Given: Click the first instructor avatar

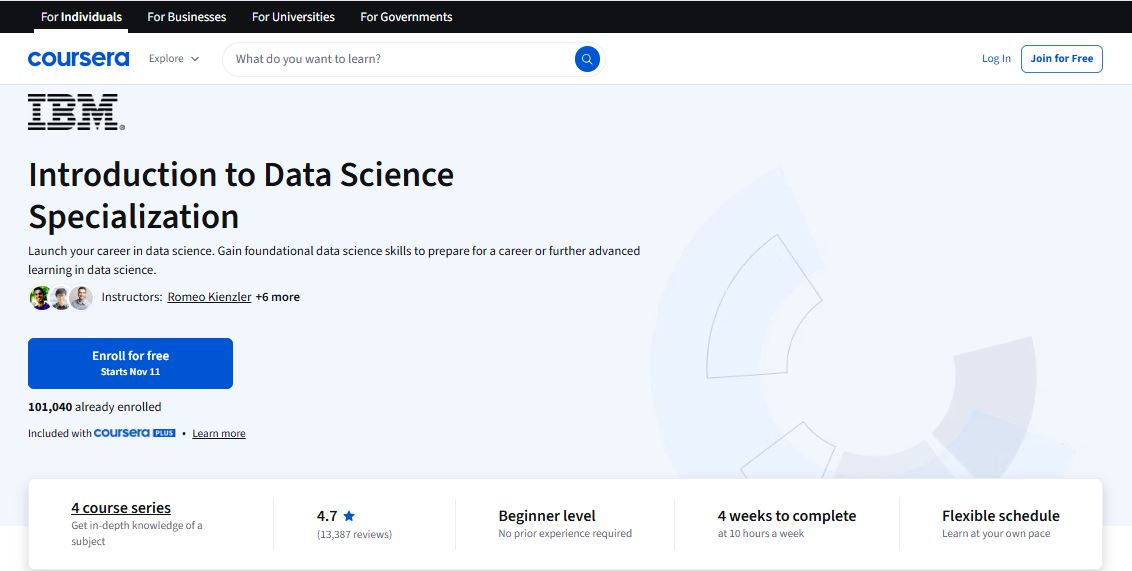Looking at the screenshot, I should 40,297.
